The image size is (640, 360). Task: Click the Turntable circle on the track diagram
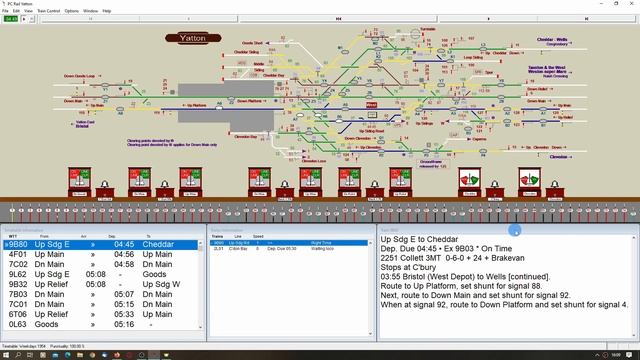(415, 33)
